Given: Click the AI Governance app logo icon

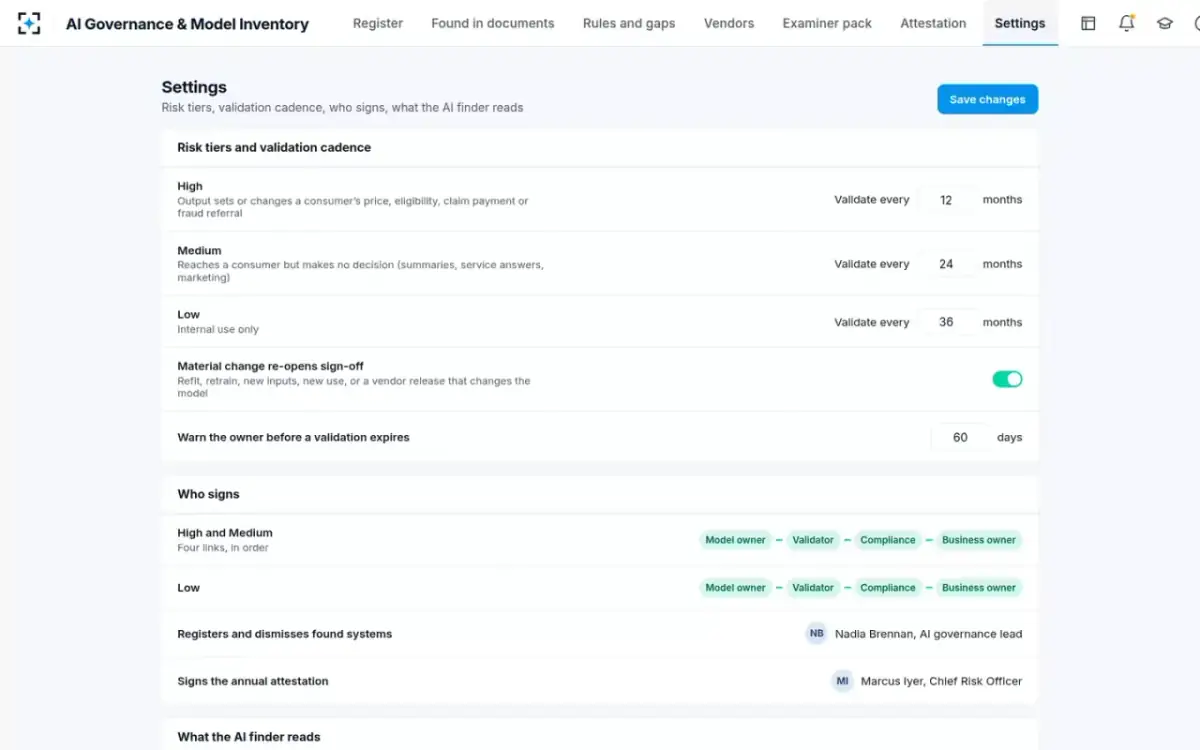Looking at the screenshot, I should (x=30, y=23).
